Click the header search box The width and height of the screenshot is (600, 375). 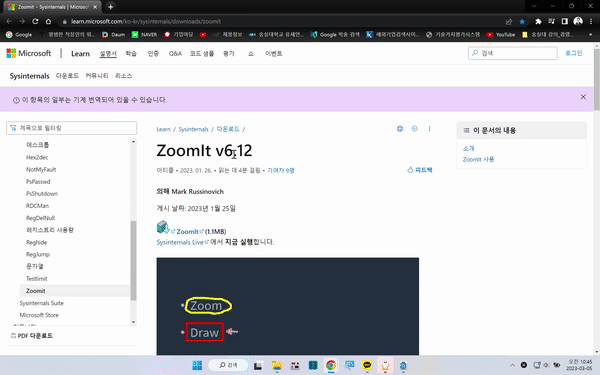(513, 53)
